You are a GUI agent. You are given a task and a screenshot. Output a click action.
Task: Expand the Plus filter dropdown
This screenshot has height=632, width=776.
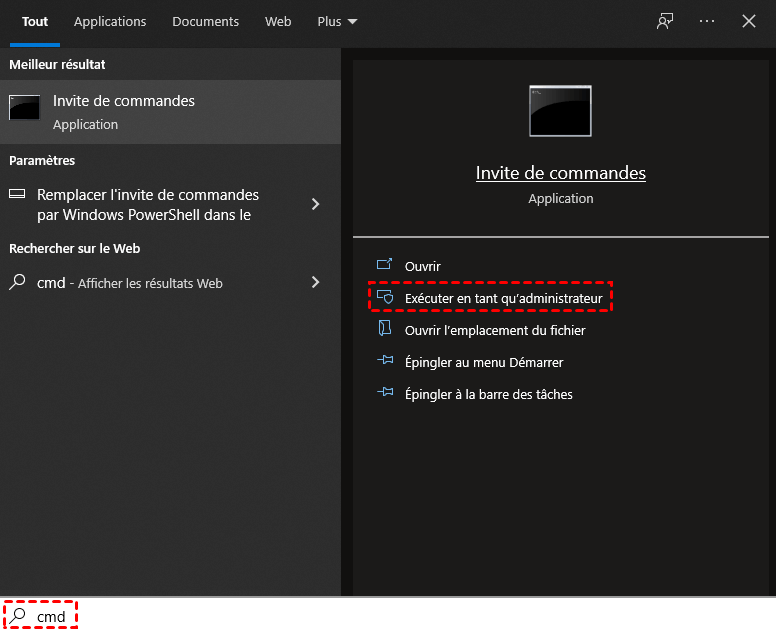pos(337,21)
